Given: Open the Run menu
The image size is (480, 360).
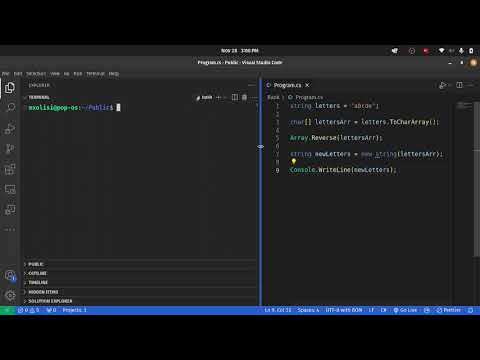Looking at the screenshot, I should tap(78, 74).
